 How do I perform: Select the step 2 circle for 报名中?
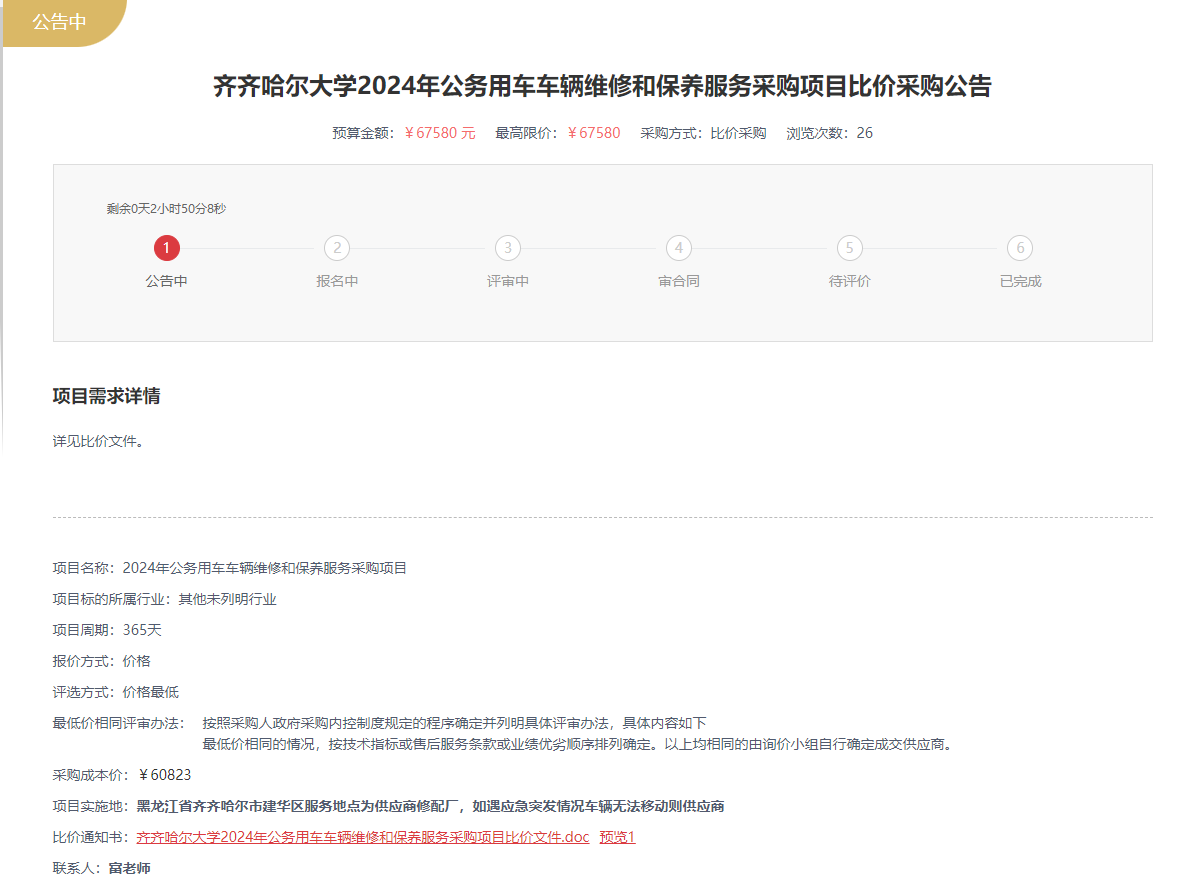337,248
